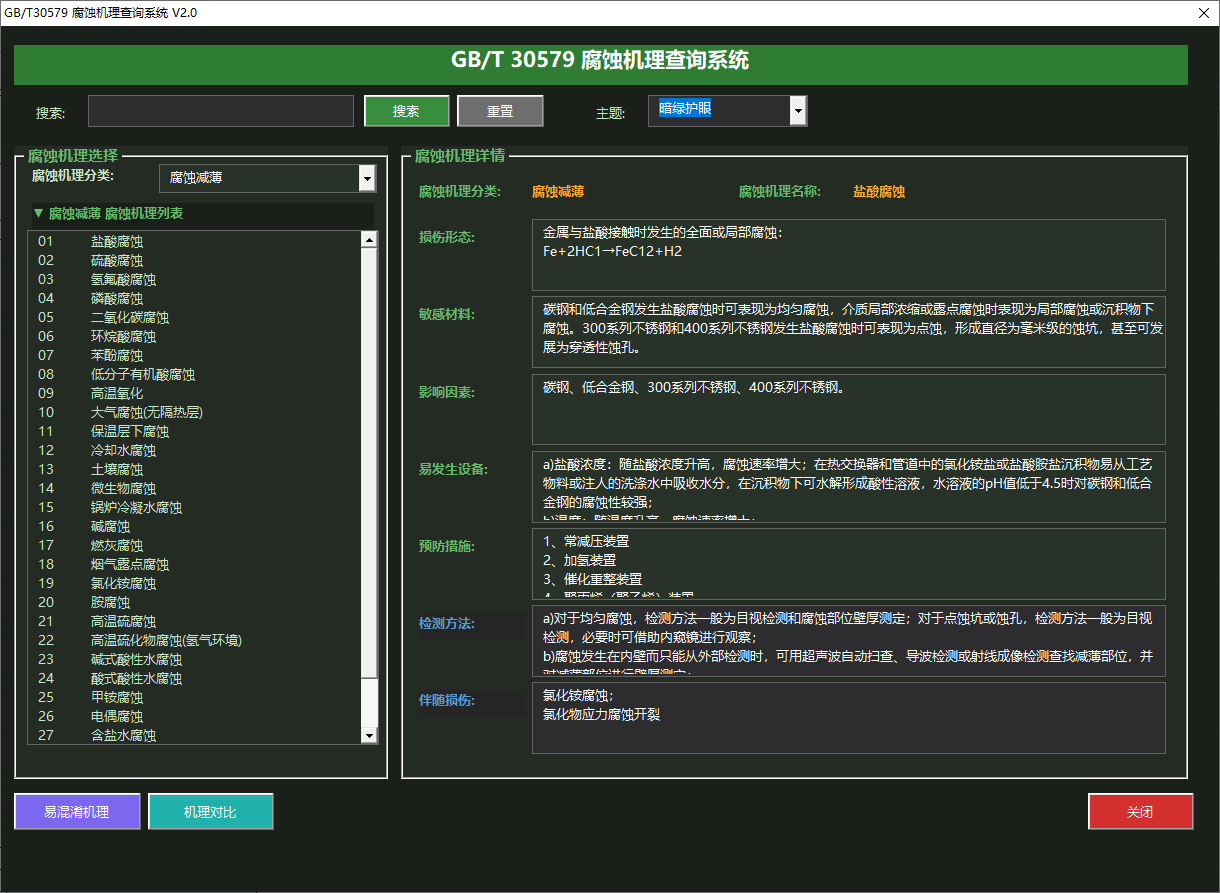Click the 检测方法 field label
The image size is (1220, 893).
[x=446, y=624]
